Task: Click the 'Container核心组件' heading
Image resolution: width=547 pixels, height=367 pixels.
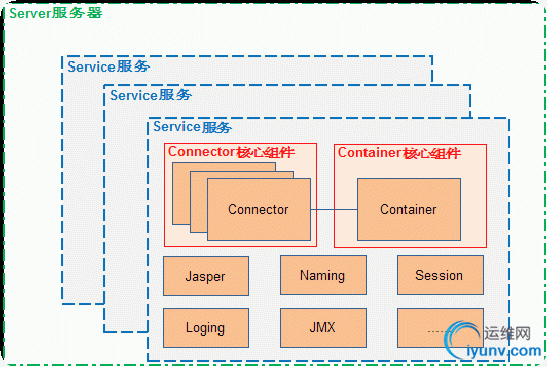Action: click(399, 153)
